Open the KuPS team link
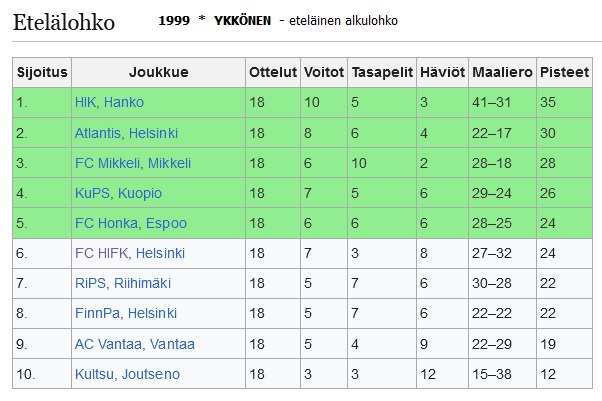The image size is (602, 401). pyautogui.click(x=92, y=193)
